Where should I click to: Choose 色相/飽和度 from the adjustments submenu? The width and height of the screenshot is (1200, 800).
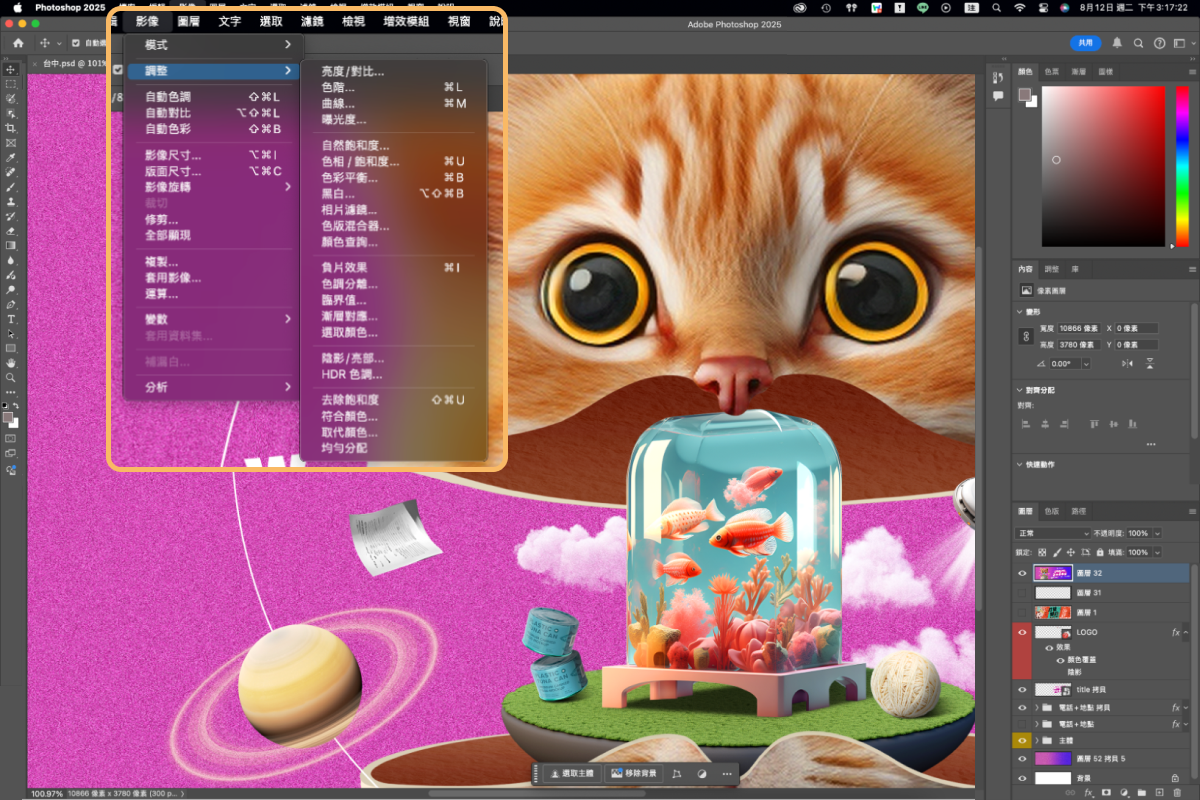tap(360, 161)
